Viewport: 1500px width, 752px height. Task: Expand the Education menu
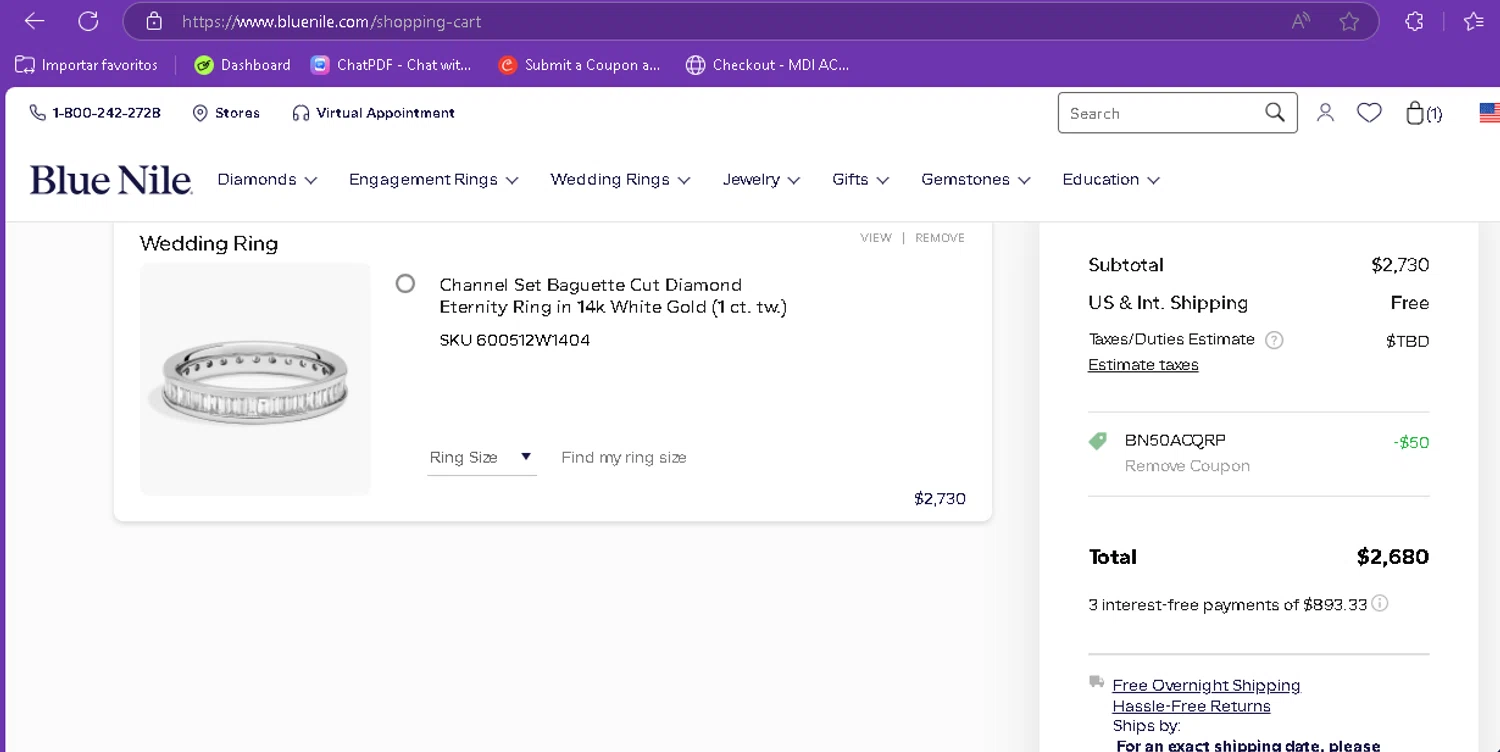[1110, 180]
